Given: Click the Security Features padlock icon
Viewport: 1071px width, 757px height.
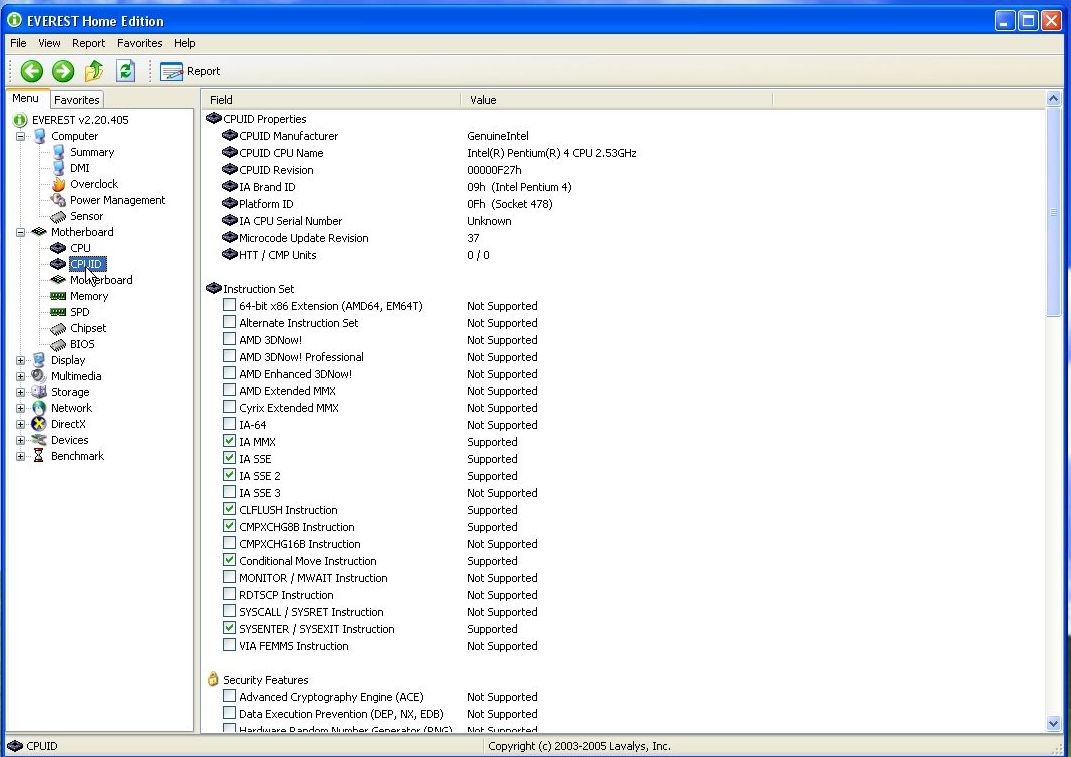Looking at the screenshot, I should tap(213, 679).
